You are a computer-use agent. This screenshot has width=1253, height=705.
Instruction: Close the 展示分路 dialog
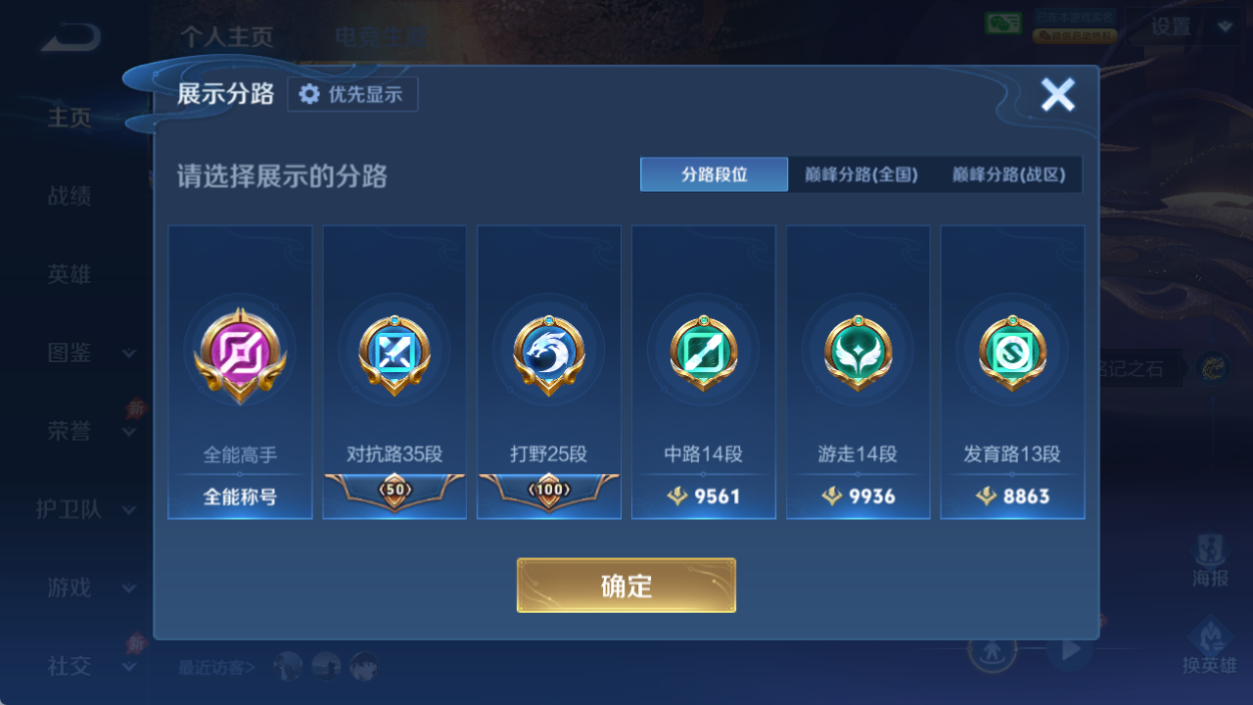(1057, 95)
